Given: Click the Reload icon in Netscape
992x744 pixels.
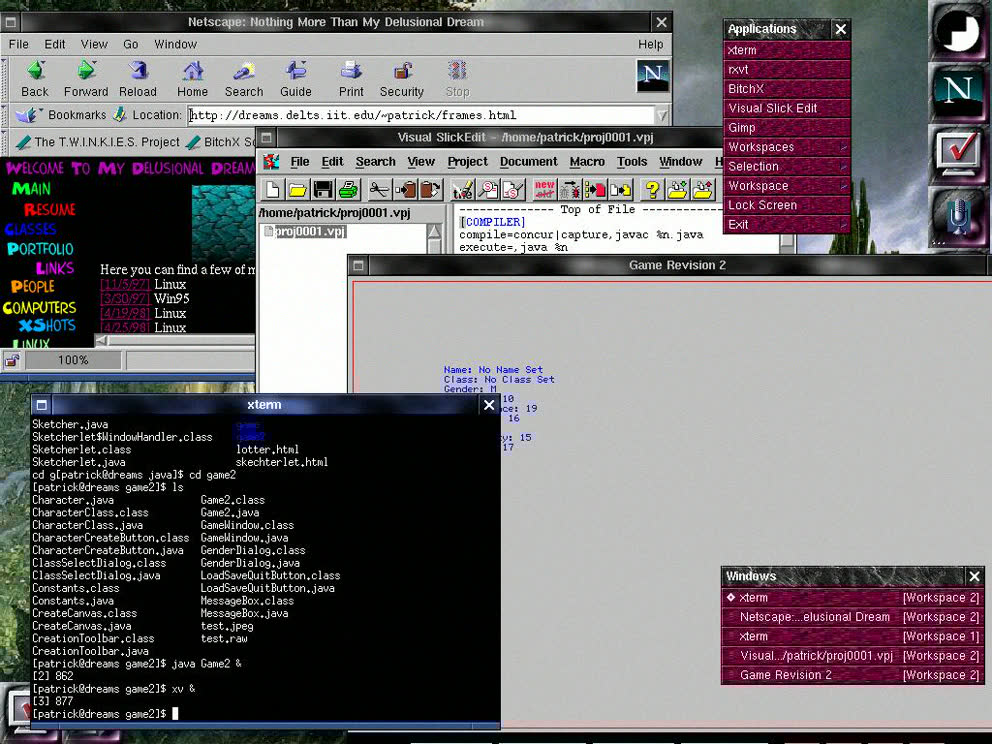Looking at the screenshot, I should 138,70.
